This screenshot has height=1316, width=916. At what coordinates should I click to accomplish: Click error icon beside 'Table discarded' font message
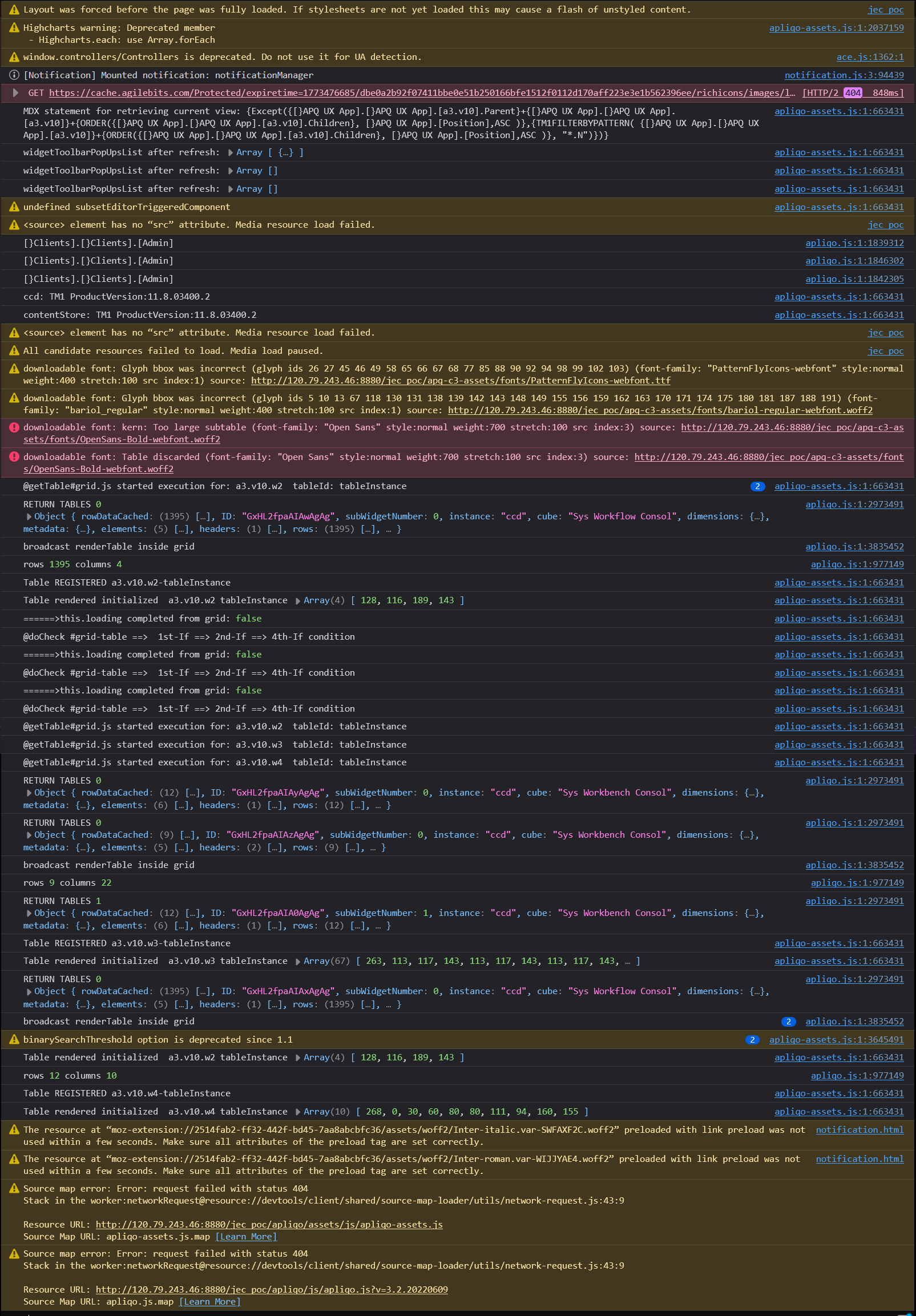[14, 457]
